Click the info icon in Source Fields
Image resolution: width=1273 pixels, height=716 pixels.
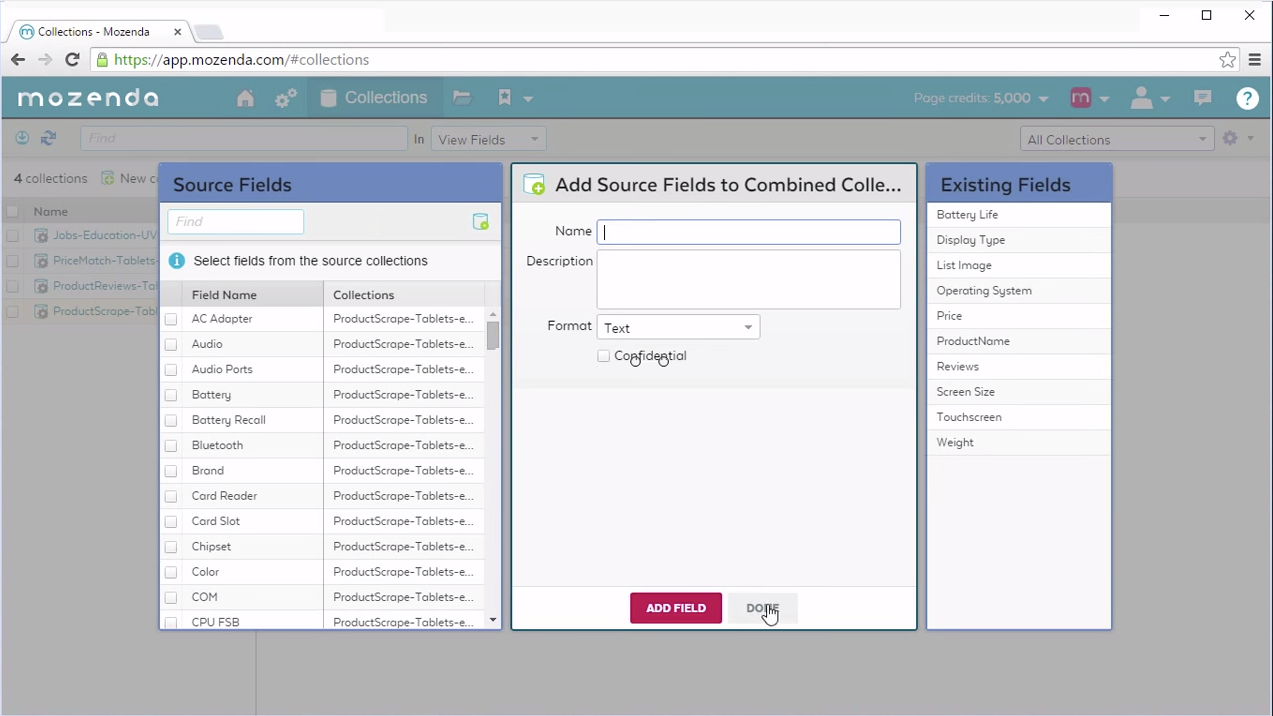pyautogui.click(x=177, y=261)
